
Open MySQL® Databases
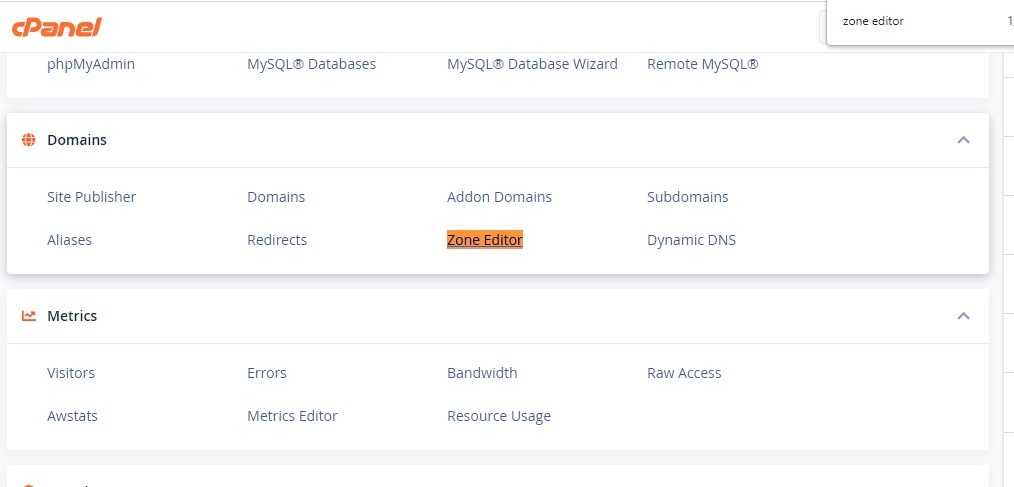311,64
